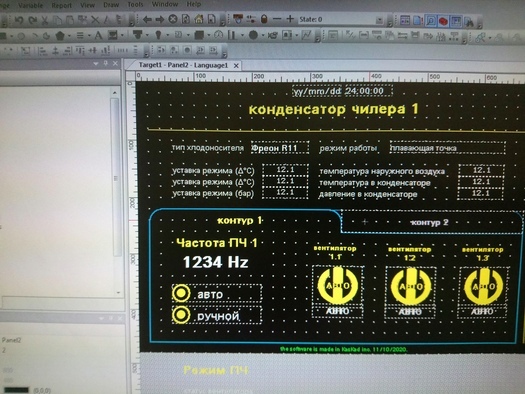
Task: Select the polygon shape tool
Action: [60, 35]
